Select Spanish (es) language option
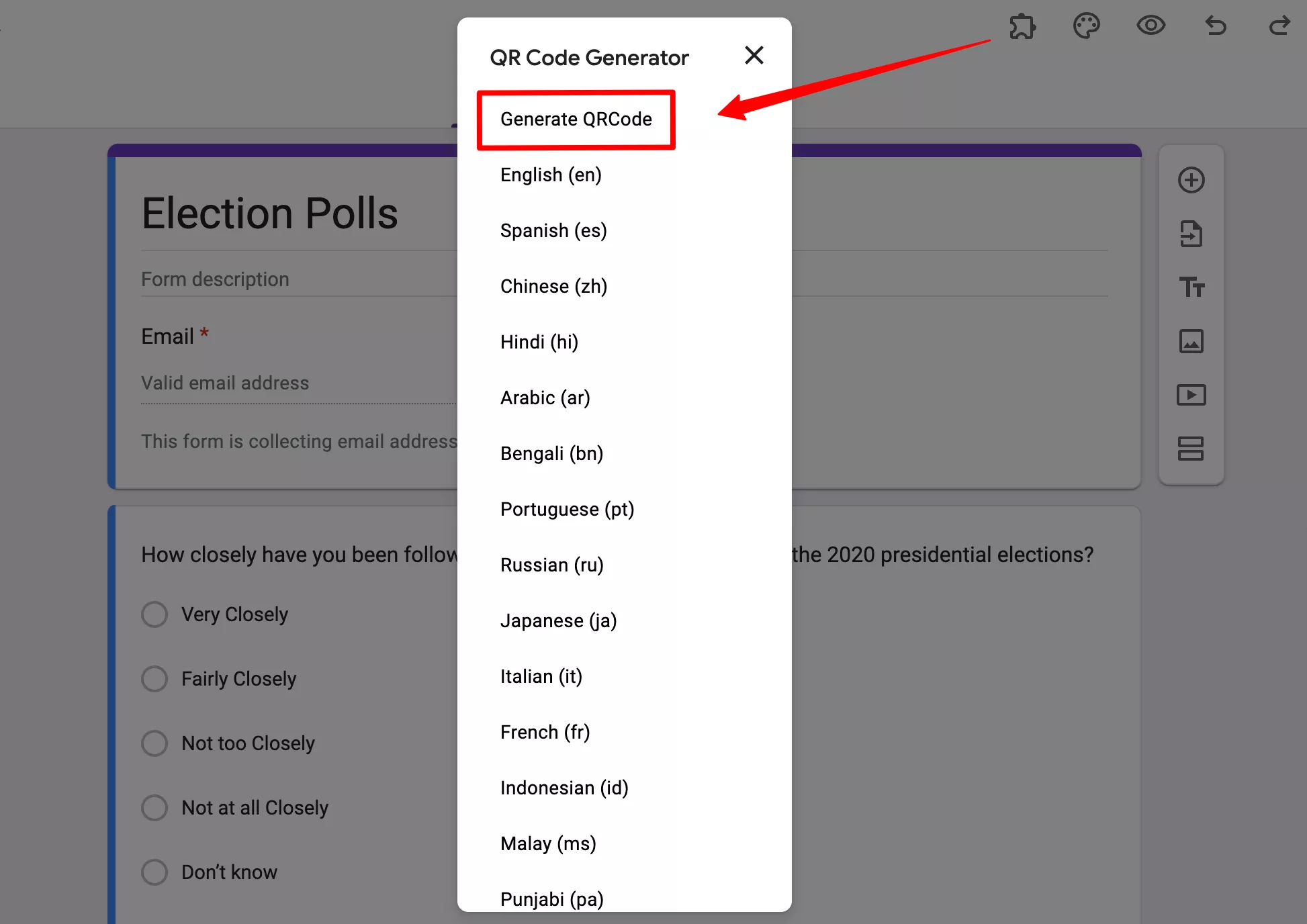 [x=553, y=230]
